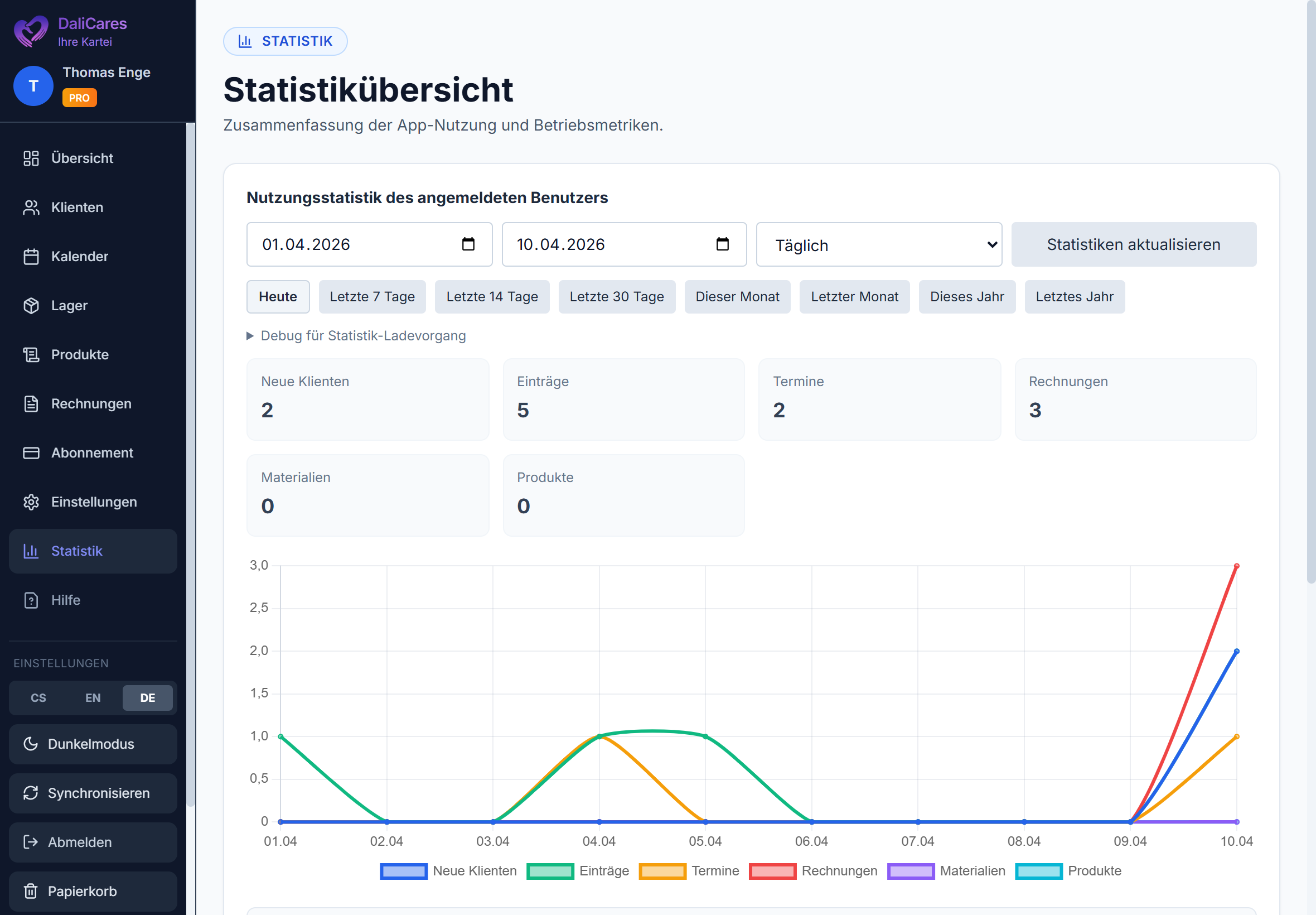Select the Rechnungen document icon

pos(31,403)
